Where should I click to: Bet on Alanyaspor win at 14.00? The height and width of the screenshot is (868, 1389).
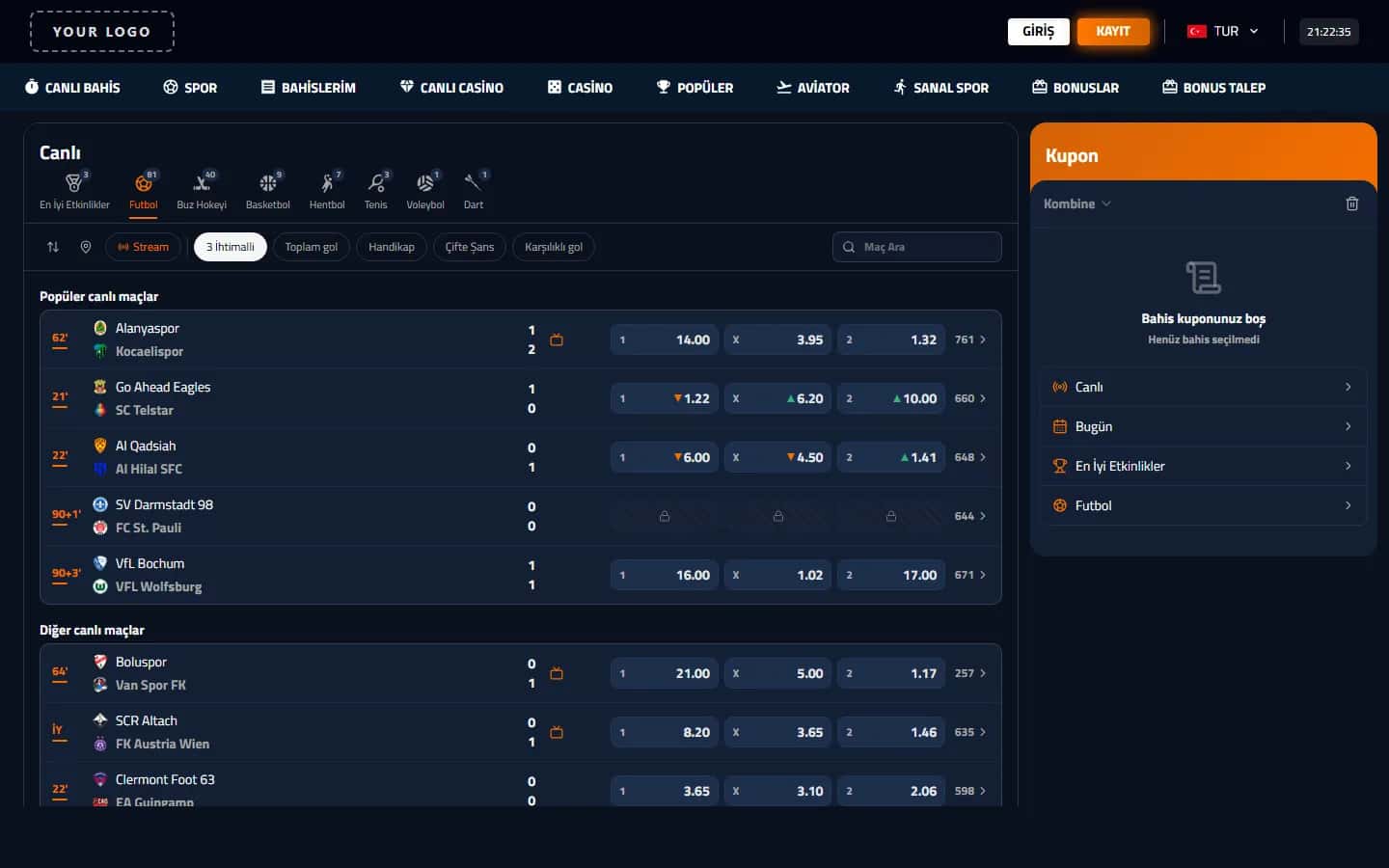(665, 339)
